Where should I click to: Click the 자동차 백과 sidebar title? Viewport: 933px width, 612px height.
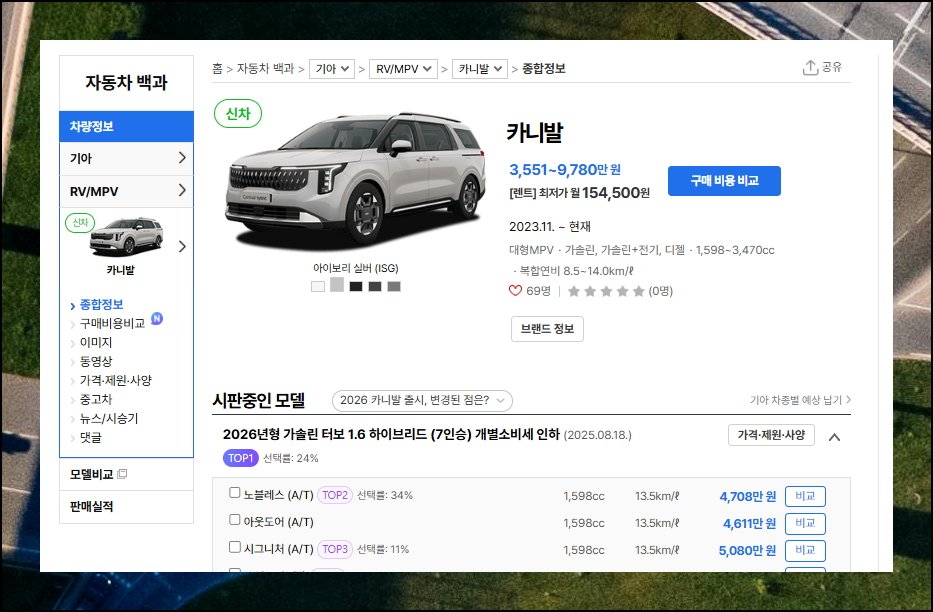pos(126,82)
